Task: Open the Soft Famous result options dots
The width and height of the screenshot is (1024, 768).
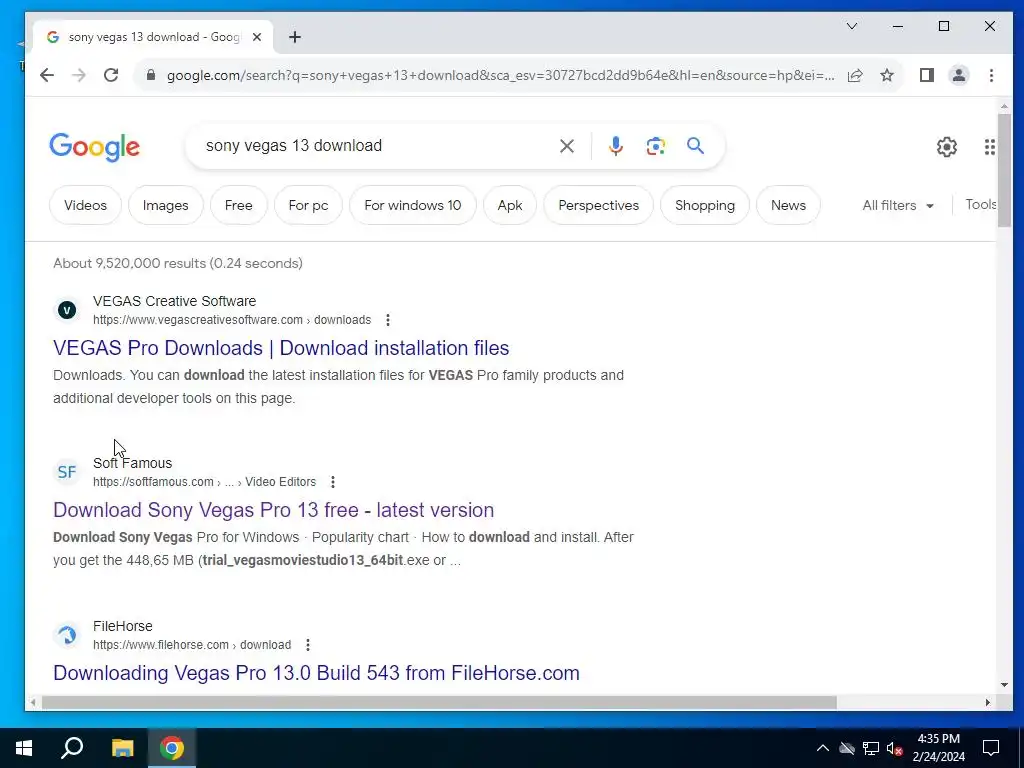Action: click(333, 482)
